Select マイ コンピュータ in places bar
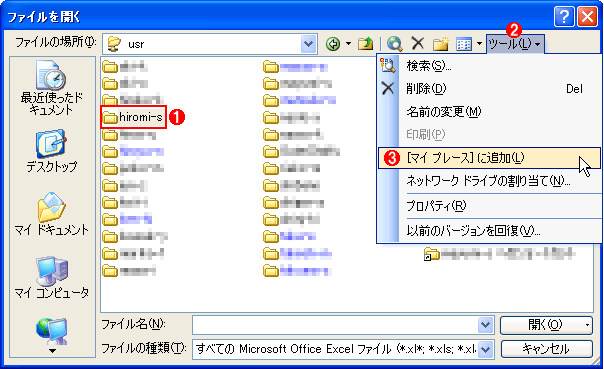This screenshot has height=369, width=604. pos(52,278)
